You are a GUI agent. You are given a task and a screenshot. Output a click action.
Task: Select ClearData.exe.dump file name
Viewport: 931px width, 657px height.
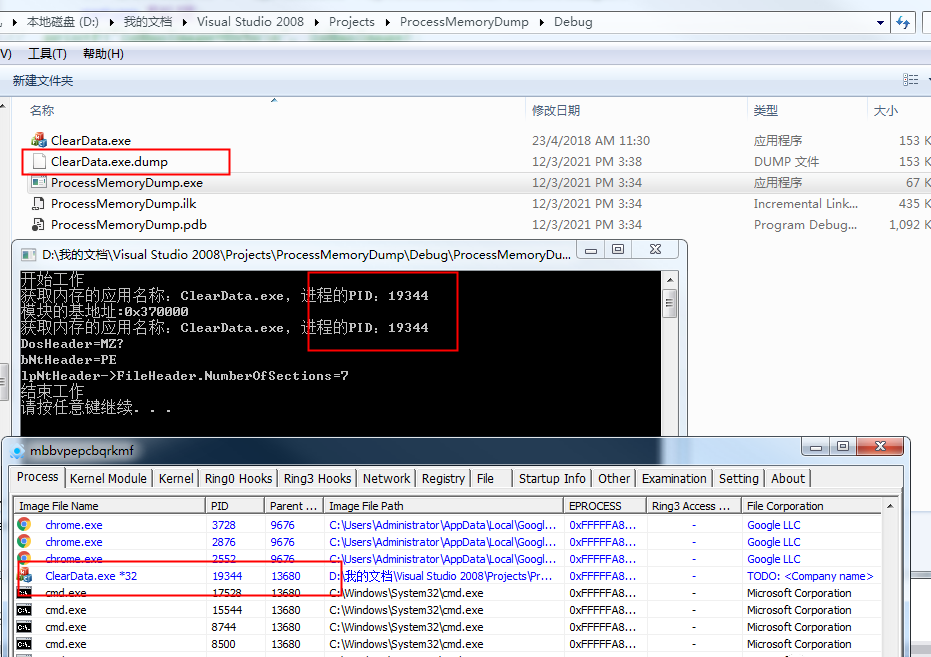point(109,161)
